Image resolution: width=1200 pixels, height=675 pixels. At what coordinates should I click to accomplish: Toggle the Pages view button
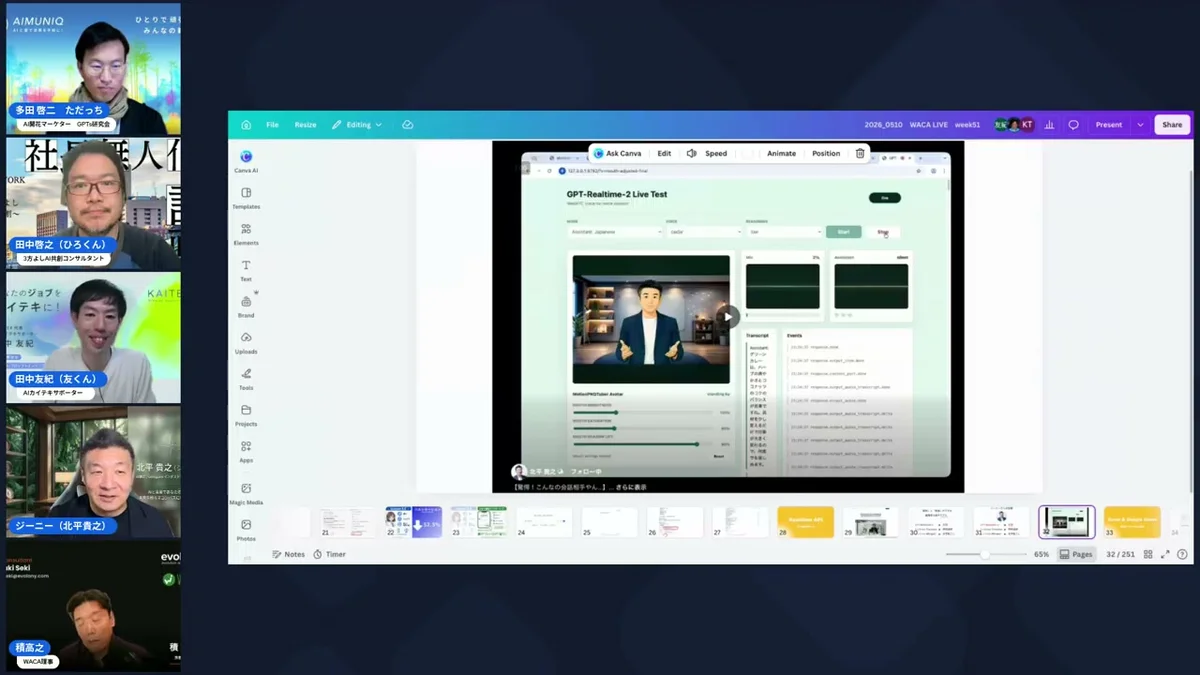1076,554
